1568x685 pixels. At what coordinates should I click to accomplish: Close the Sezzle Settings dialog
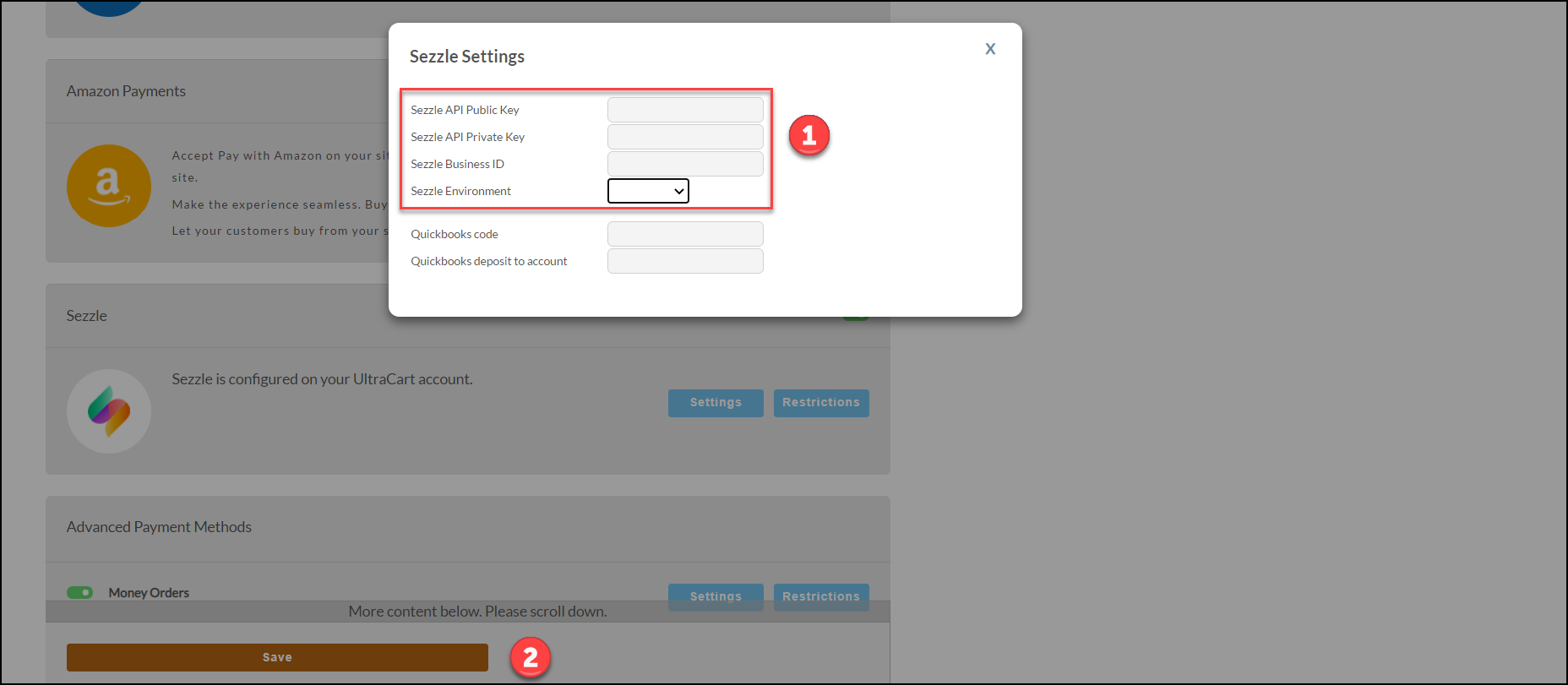tap(990, 49)
